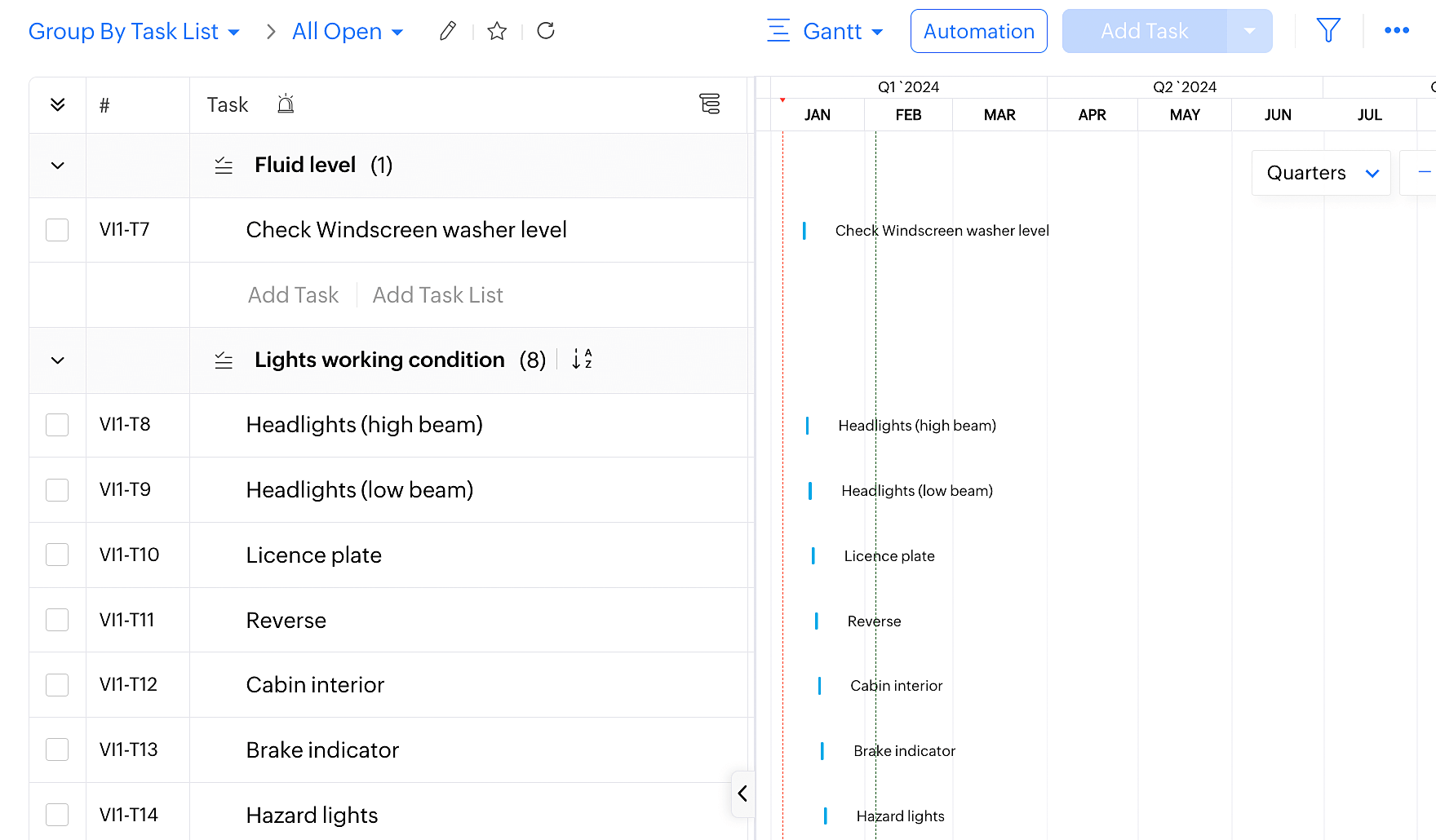Viewport: 1436px width, 840px height.
Task: Click Add Task List link
Action: click(x=437, y=295)
